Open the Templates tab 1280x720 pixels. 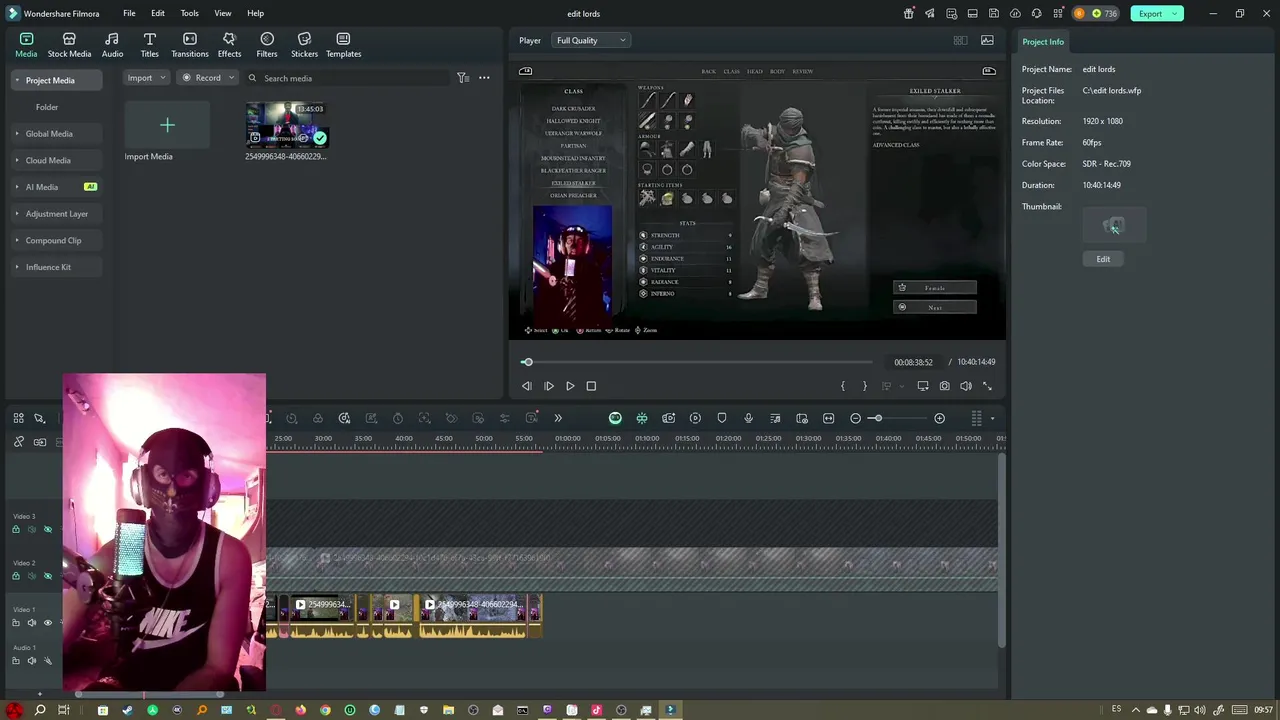343,45
